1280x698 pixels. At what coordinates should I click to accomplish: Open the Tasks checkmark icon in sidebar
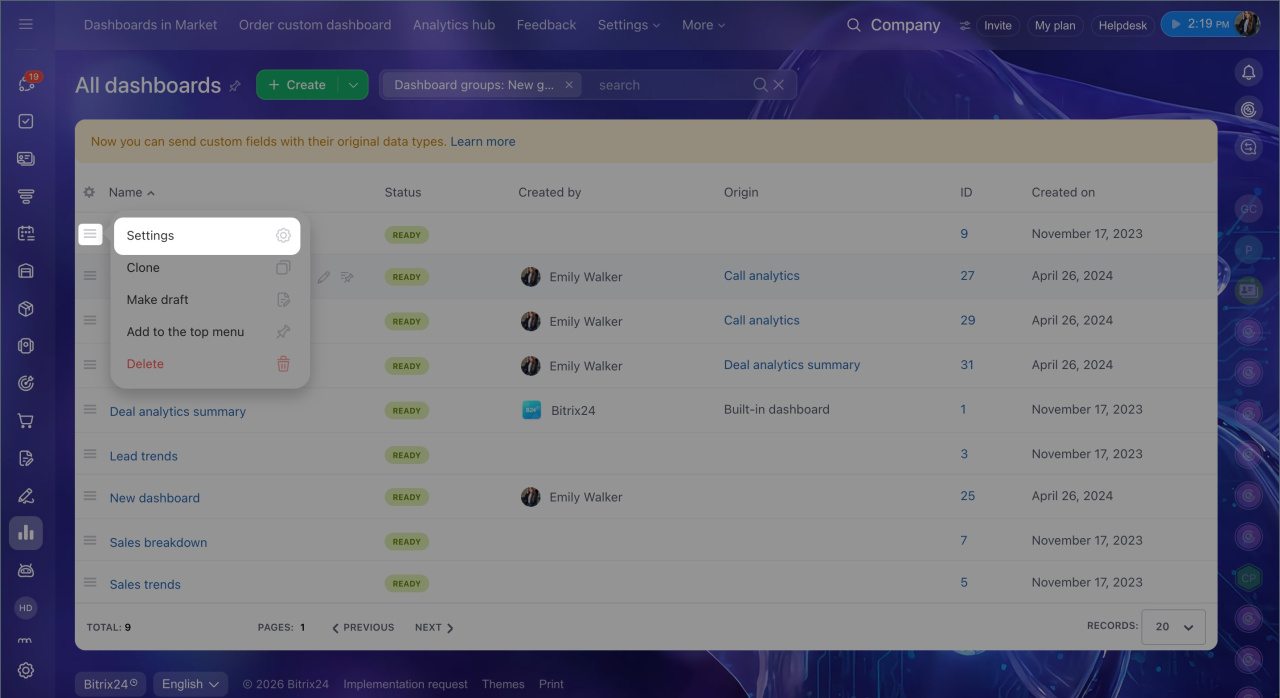[26, 121]
